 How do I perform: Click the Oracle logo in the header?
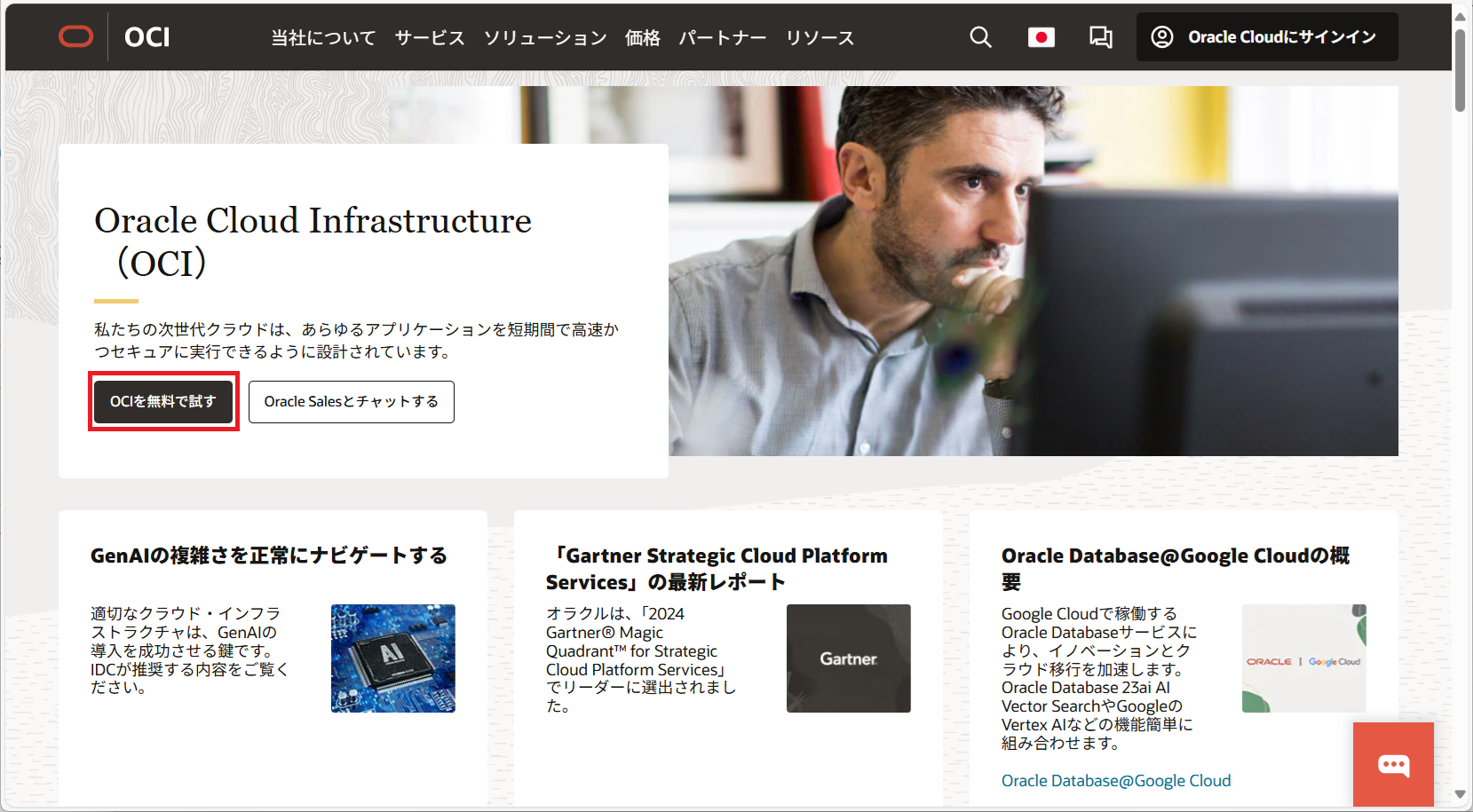tap(75, 35)
